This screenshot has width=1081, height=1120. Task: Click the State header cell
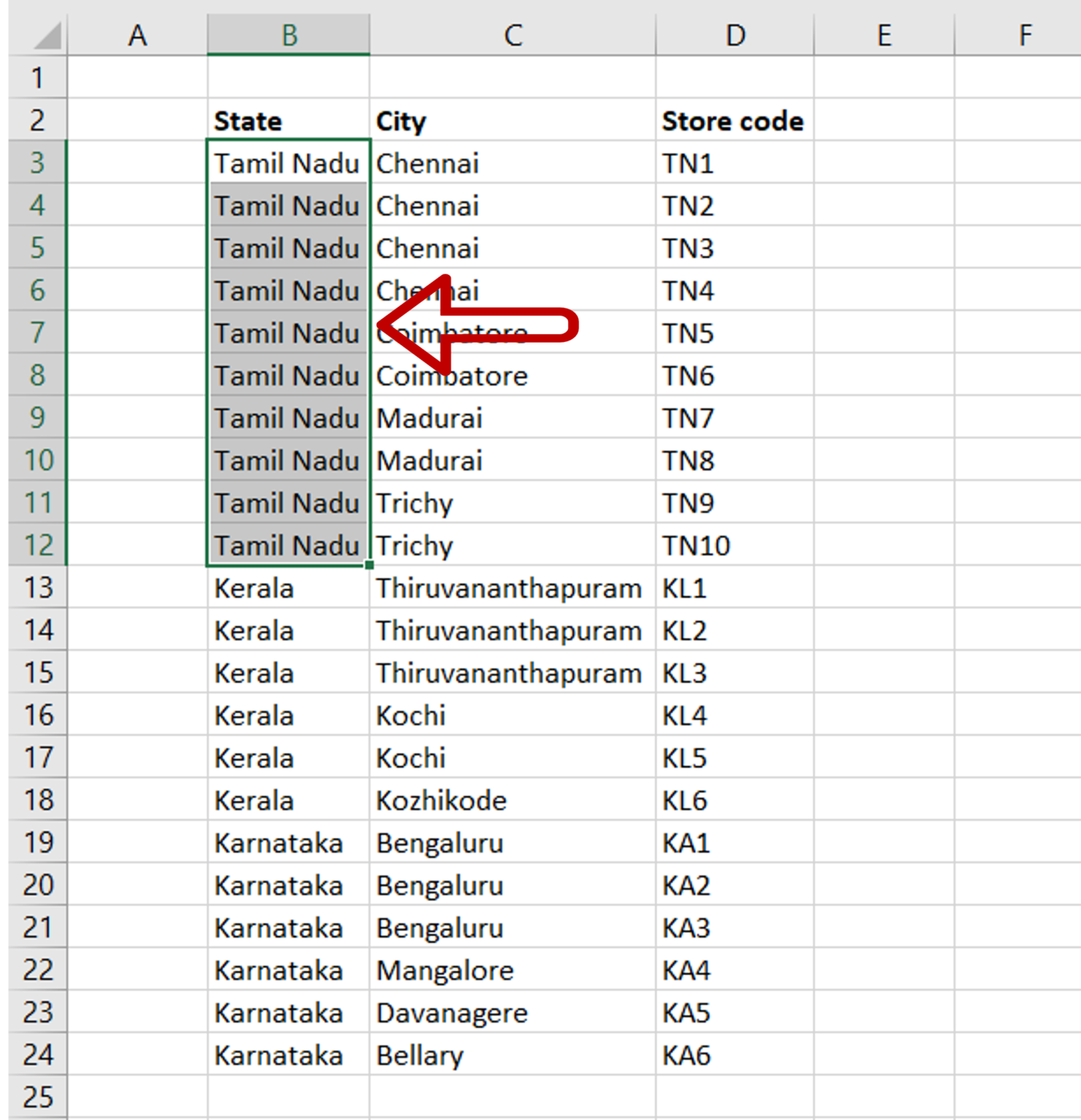tap(289, 120)
